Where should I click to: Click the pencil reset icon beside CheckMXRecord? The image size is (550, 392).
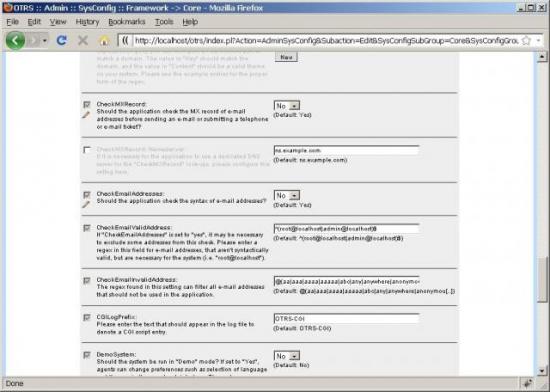click(86, 115)
